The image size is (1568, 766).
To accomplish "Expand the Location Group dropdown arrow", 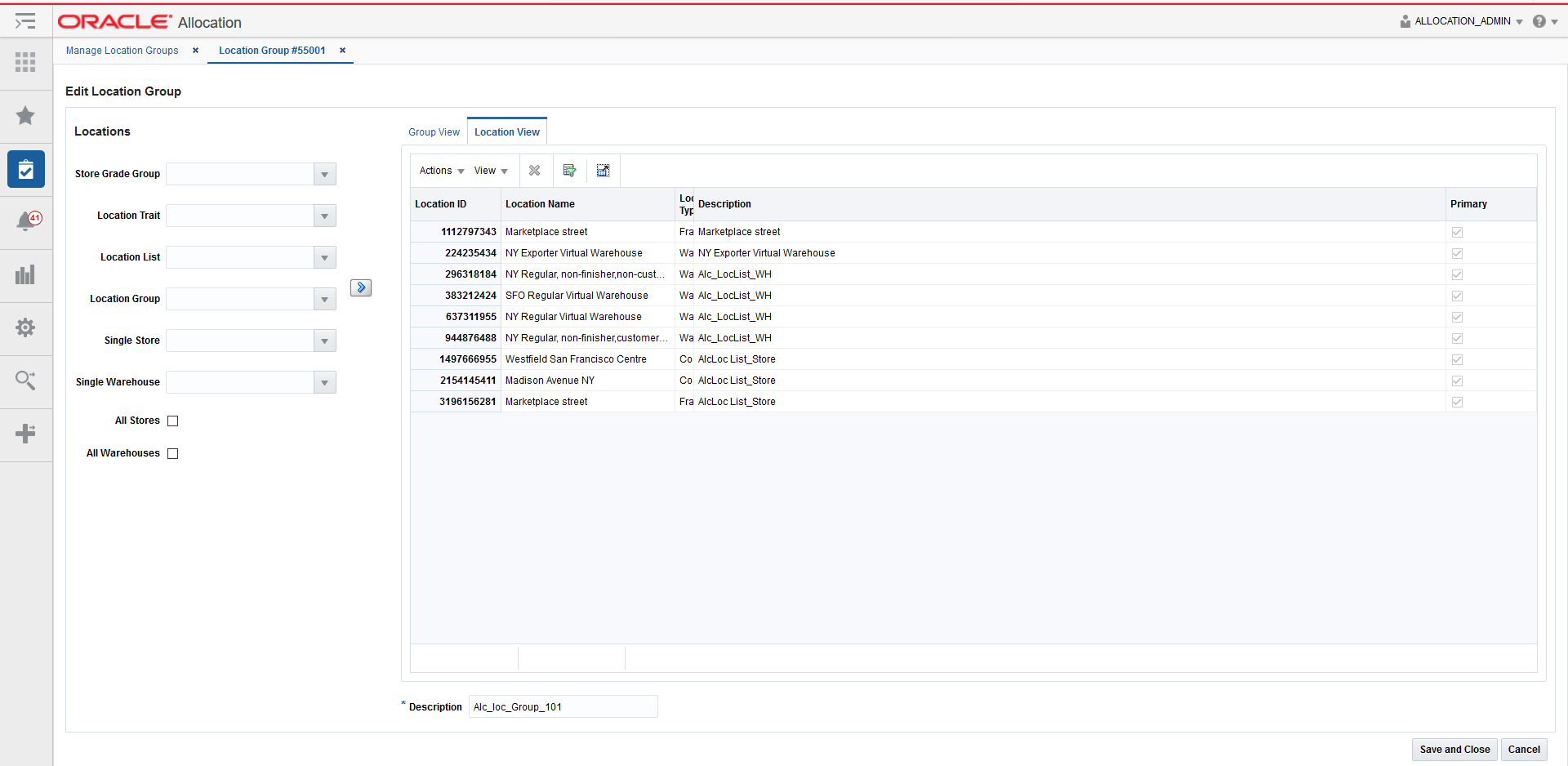I will tap(325, 299).
